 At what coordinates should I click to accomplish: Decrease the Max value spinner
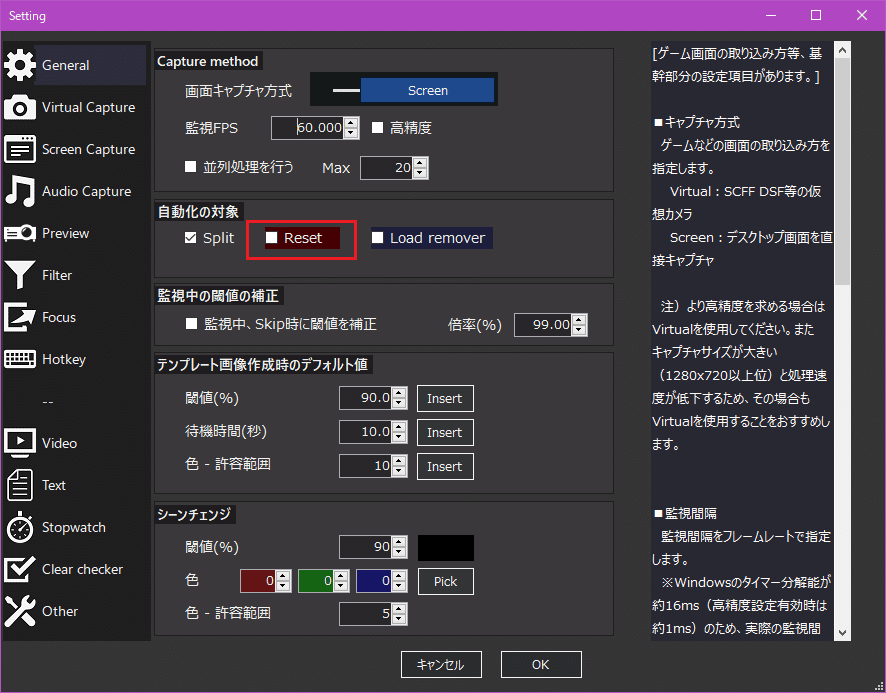[421, 172]
